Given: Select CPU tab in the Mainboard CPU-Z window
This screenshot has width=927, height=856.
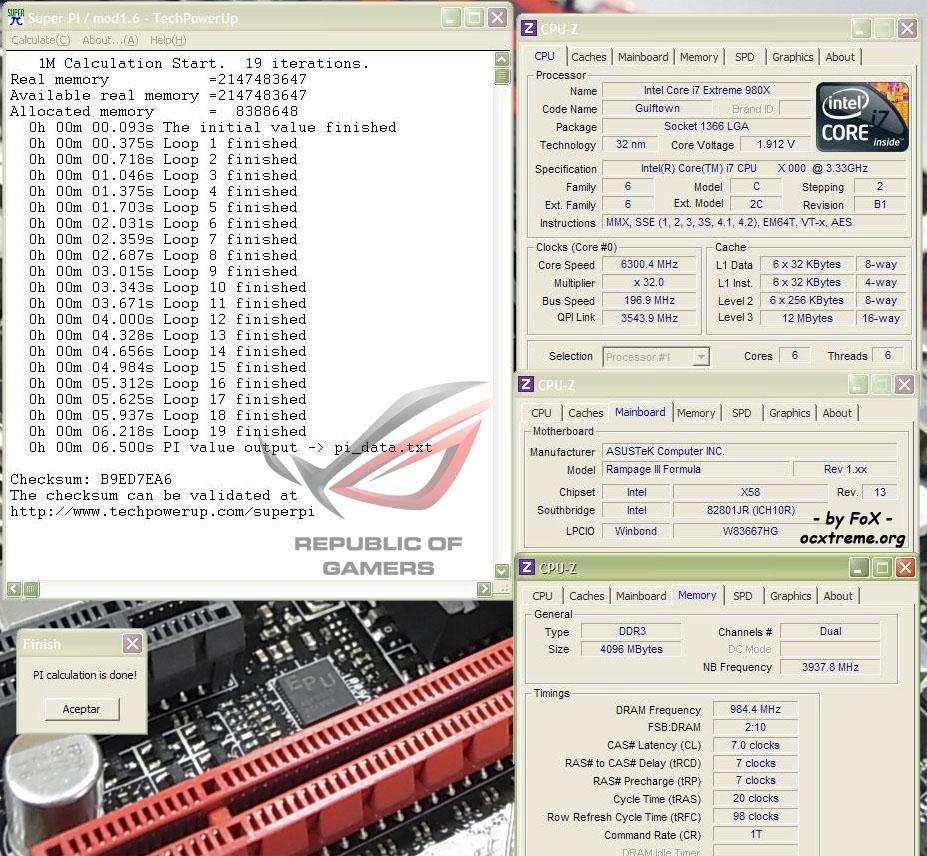Looking at the screenshot, I should 541,413.
